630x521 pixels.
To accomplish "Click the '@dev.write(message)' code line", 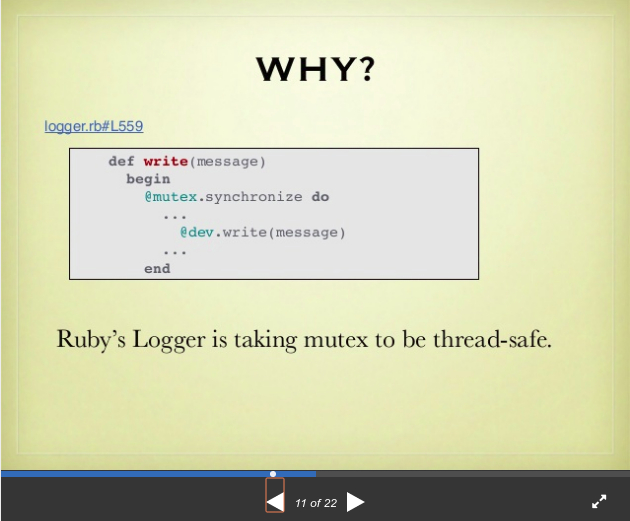I will (x=263, y=233).
